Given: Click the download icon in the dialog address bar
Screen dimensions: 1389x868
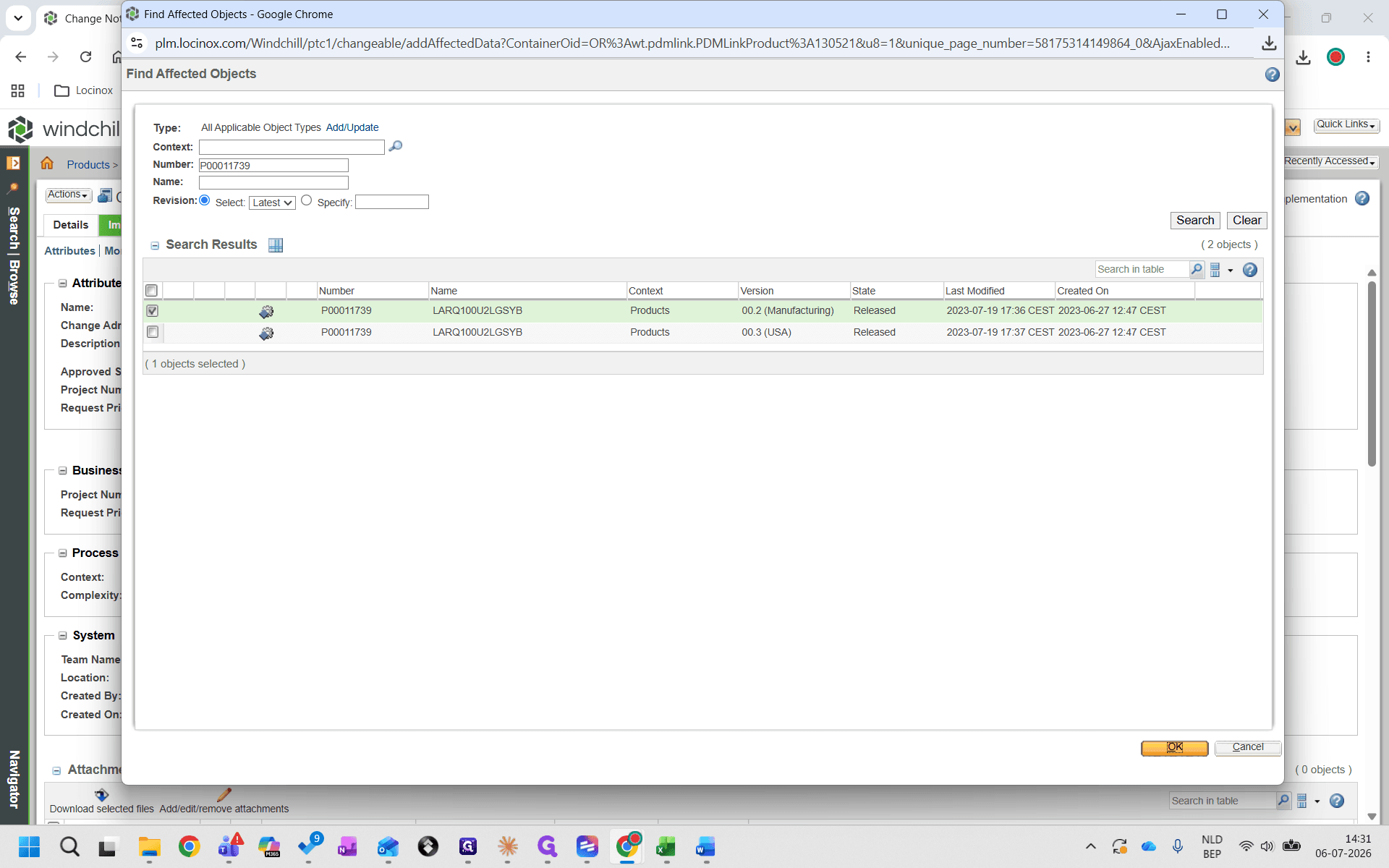Looking at the screenshot, I should 1269,43.
